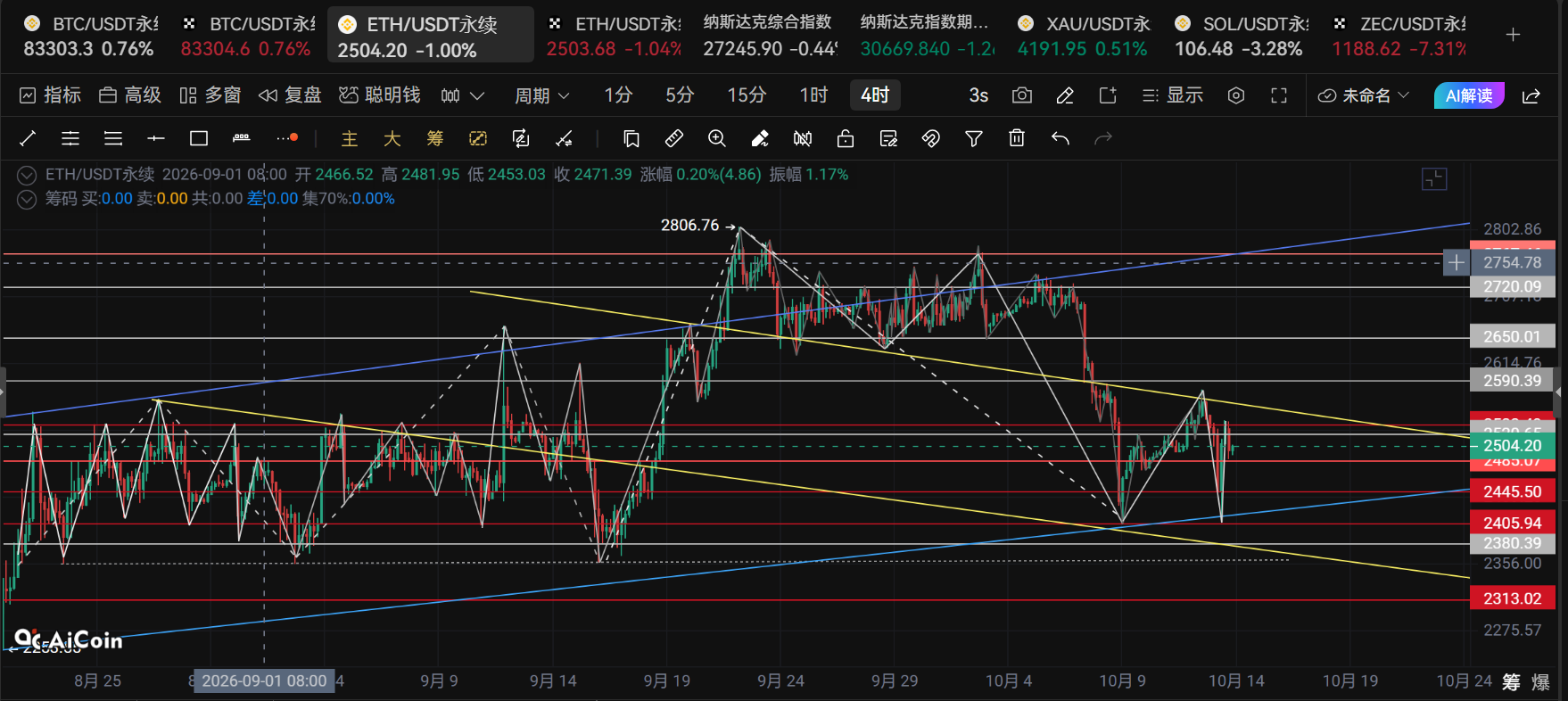This screenshot has width=1568, height=701.
Task: Click the measuring ruler tool
Action: [x=674, y=138]
